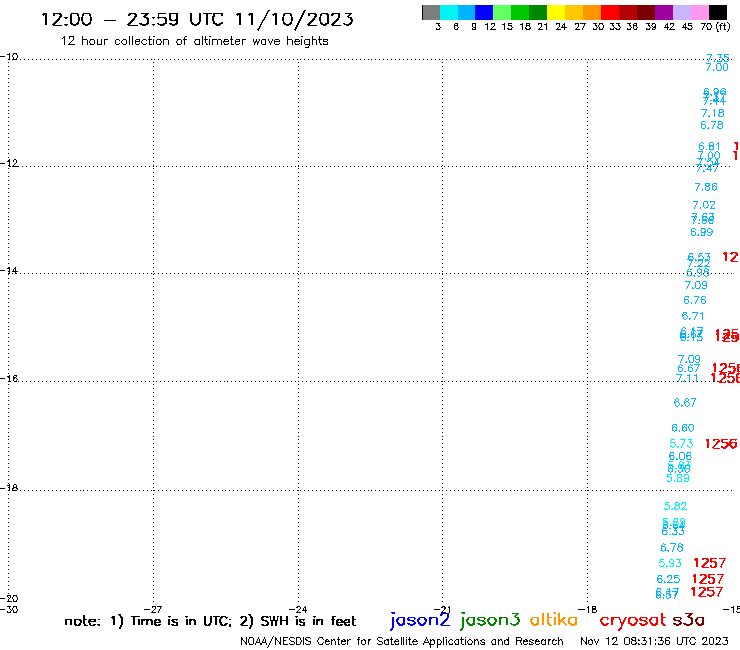Image resolution: width=740 pixels, height=650 pixels.
Task: Click the -16 latitude axis label
Action: coord(9,379)
